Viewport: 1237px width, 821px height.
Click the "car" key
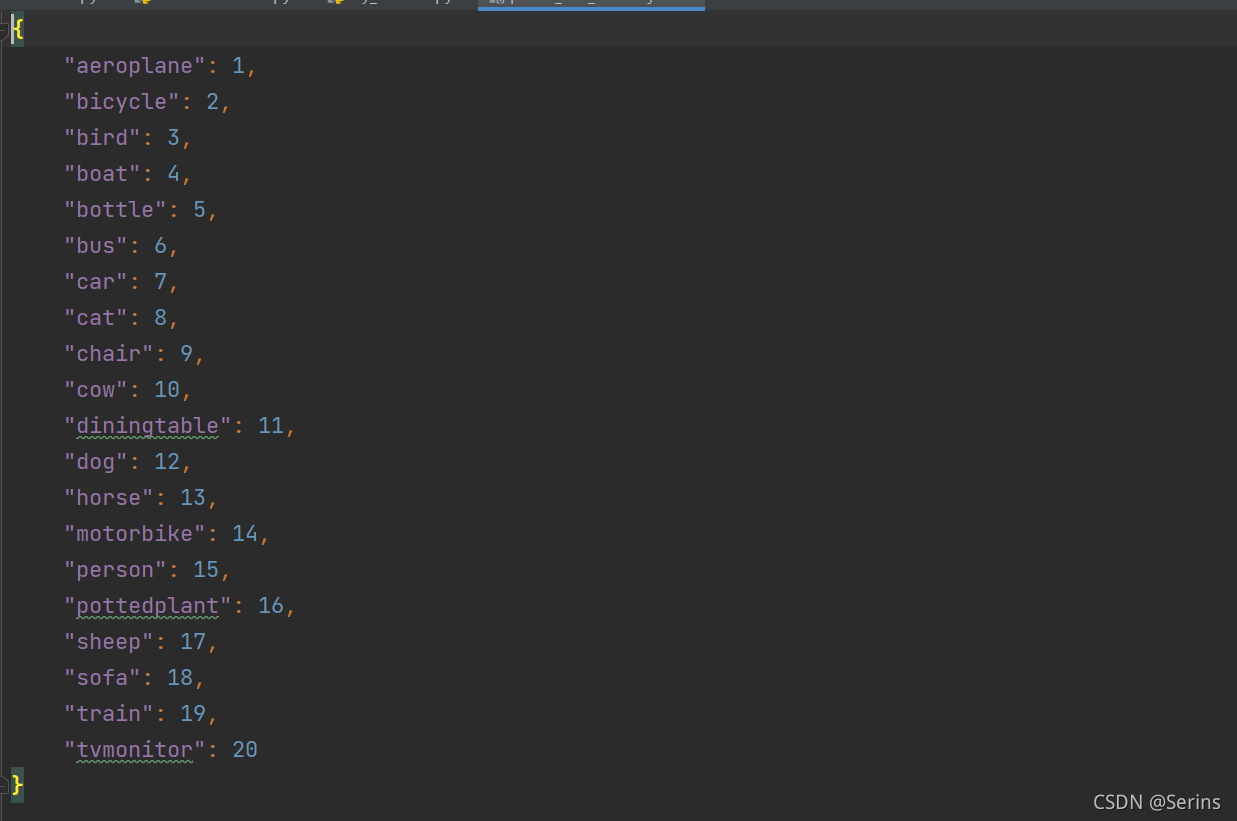pyautogui.click(x=96, y=282)
